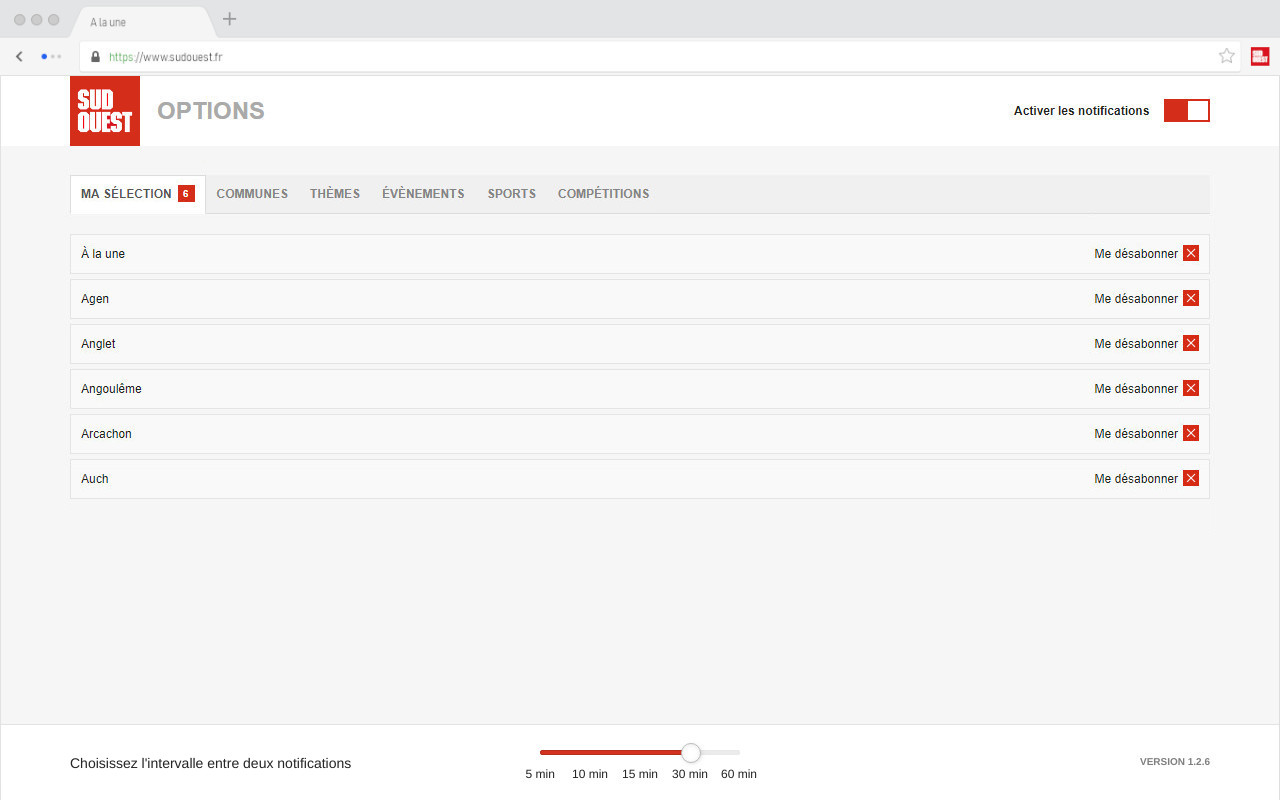Switch to the Communes tab

pyautogui.click(x=252, y=194)
